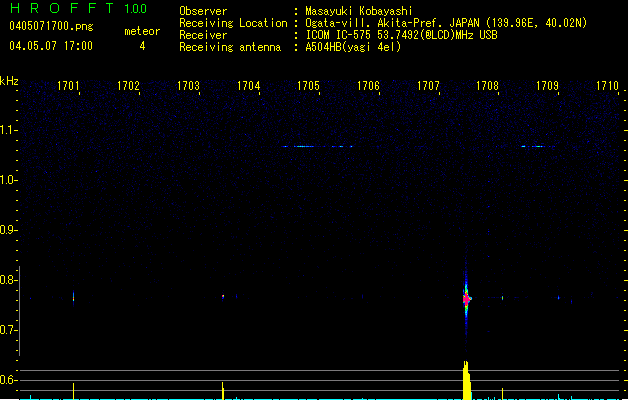Viewport: 629px width, 400px height.
Task: Click the 1703 time axis label
Action: coord(188,87)
